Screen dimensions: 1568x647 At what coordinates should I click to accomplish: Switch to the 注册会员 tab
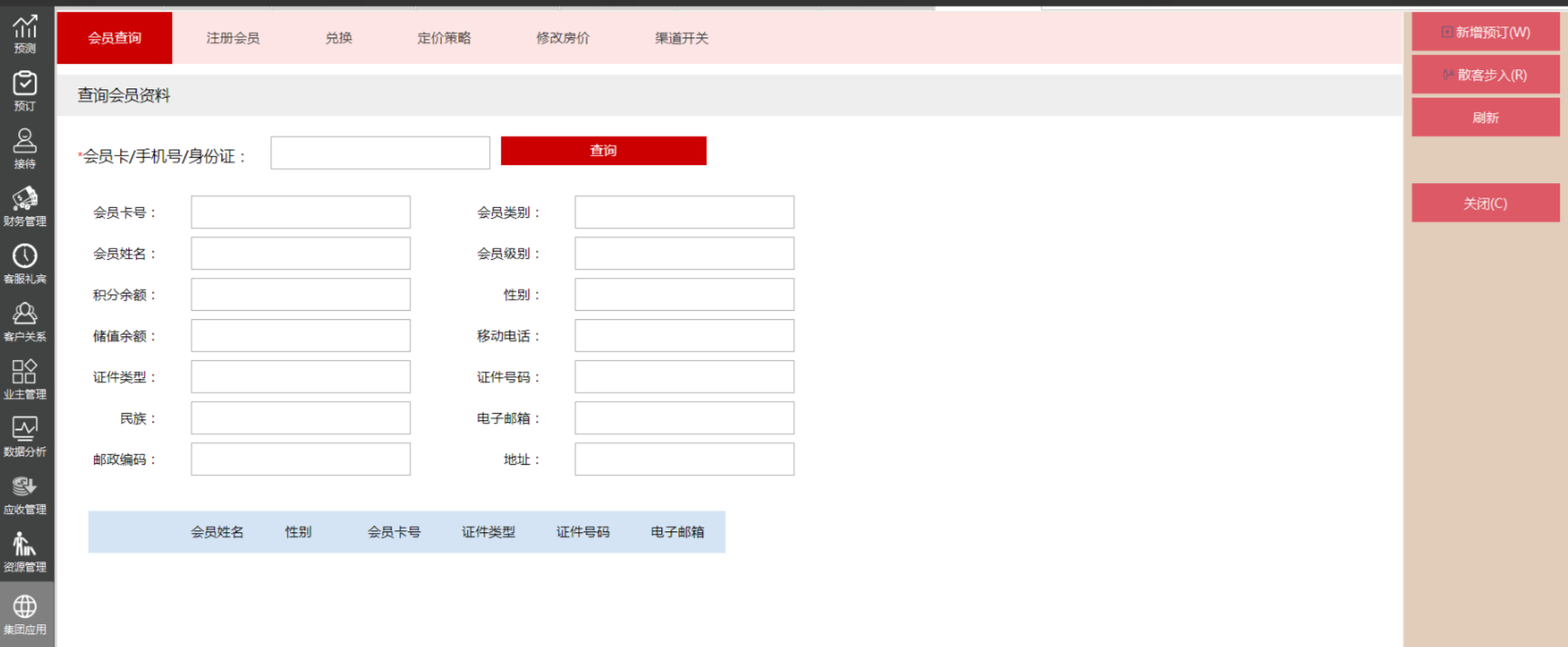233,38
